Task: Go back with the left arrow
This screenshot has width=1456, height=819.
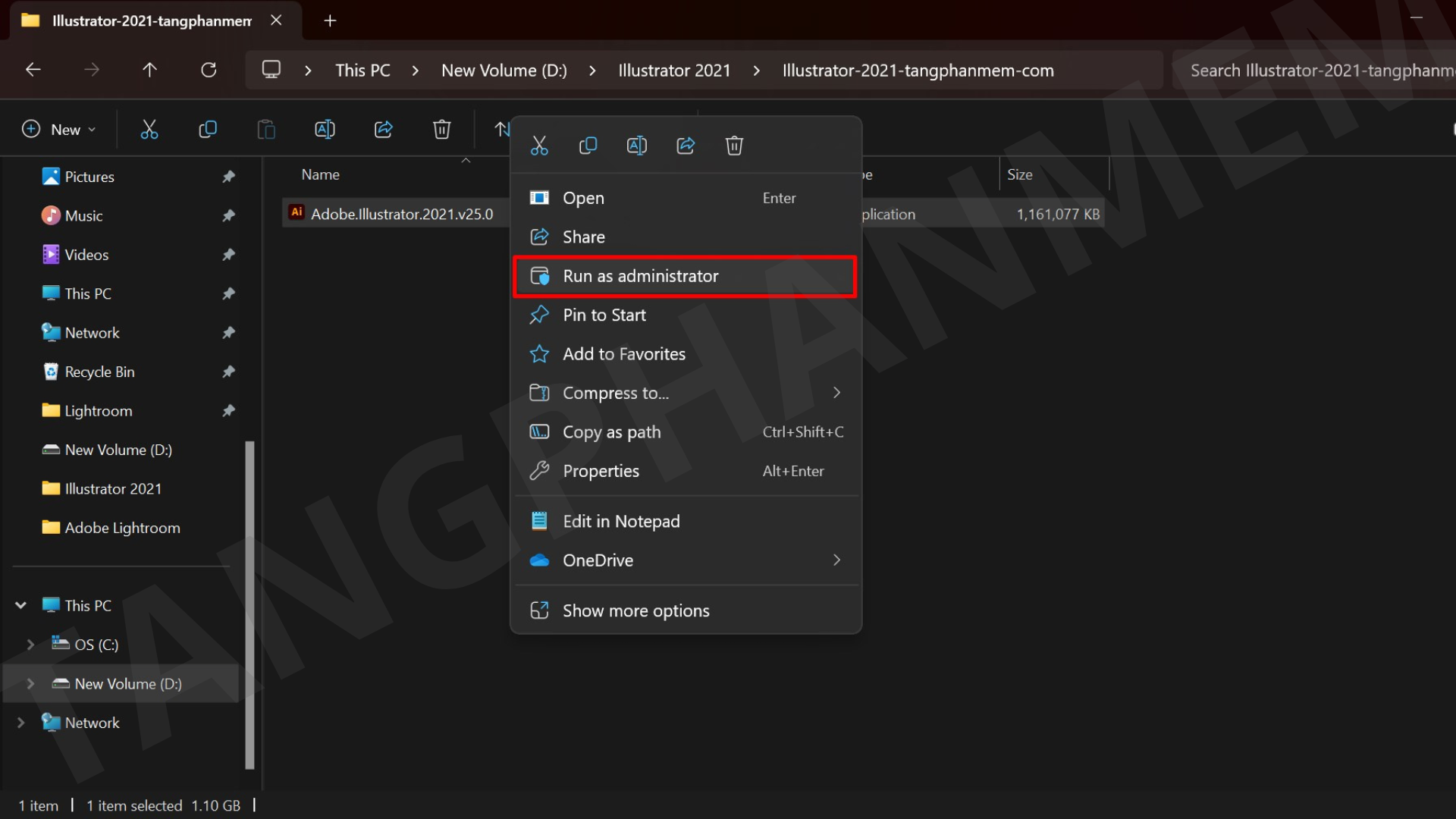Action: [33, 70]
